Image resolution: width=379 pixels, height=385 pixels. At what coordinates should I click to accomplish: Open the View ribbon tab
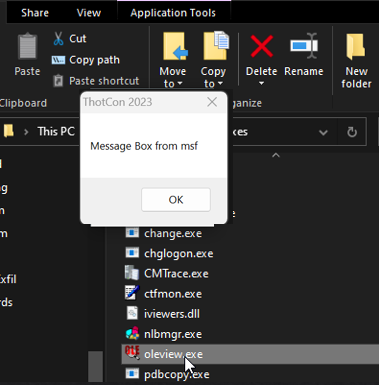[x=89, y=13]
